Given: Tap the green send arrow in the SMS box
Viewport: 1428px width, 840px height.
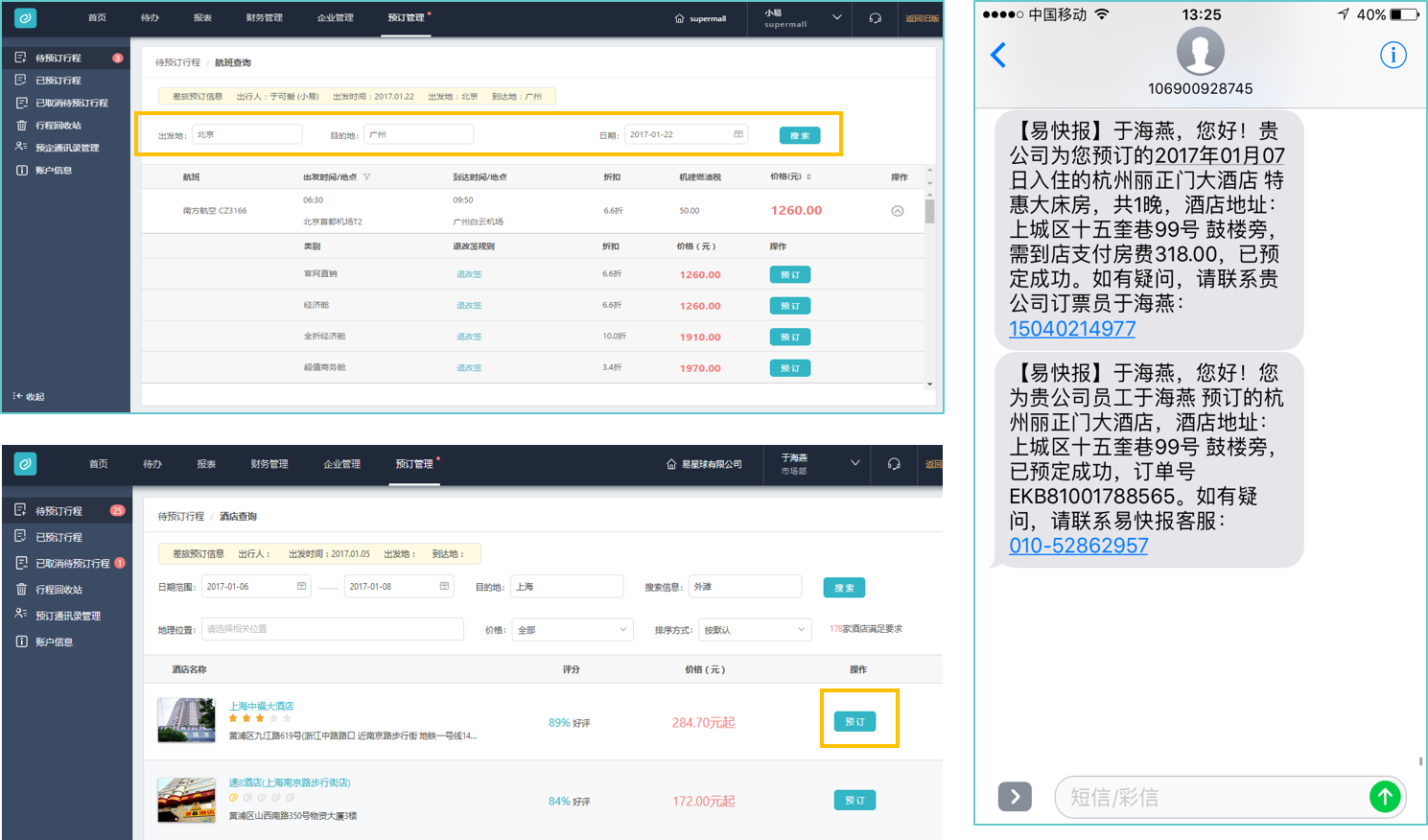Looking at the screenshot, I should 1385,797.
